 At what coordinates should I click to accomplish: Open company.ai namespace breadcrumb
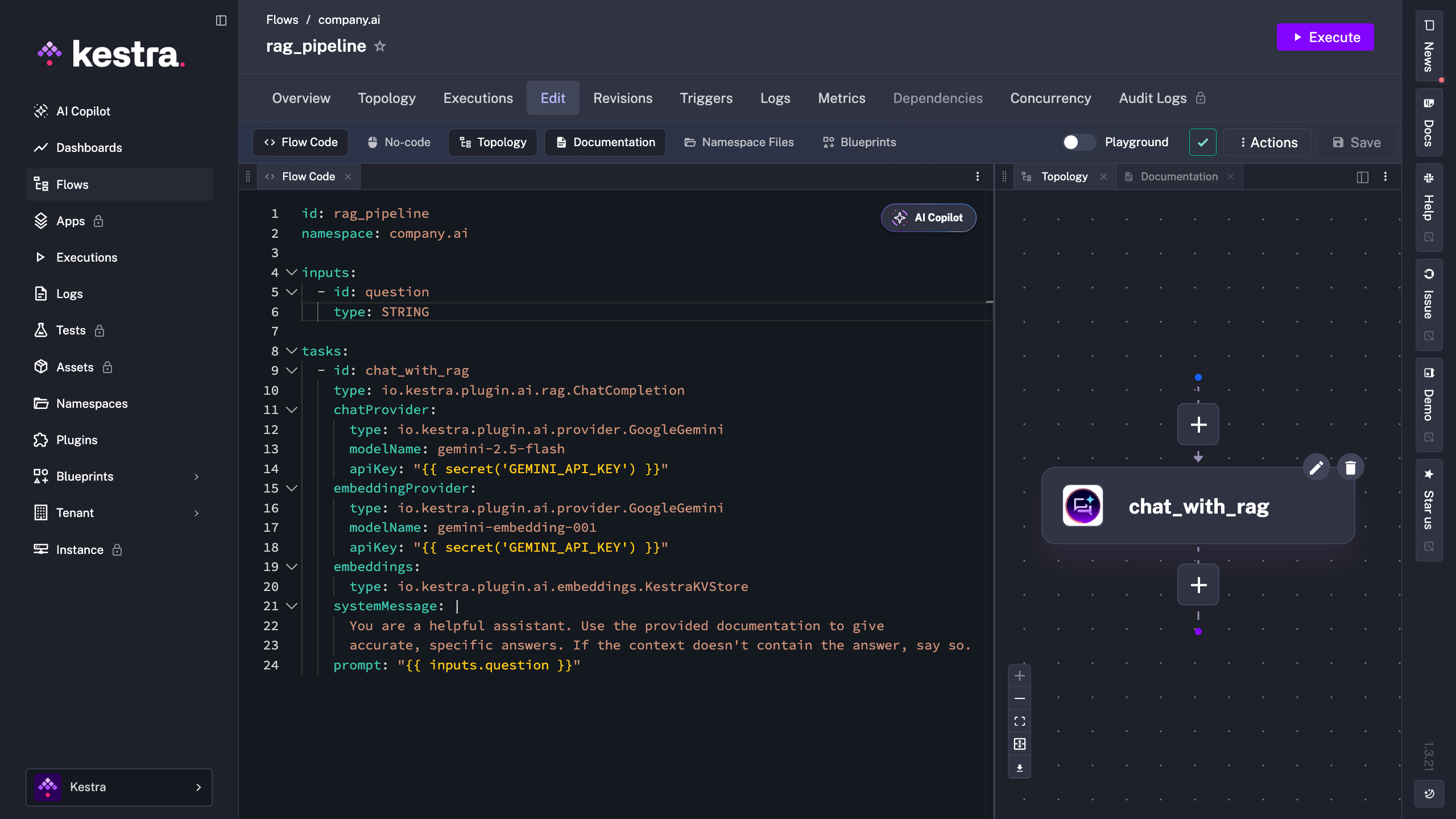pos(349,20)
